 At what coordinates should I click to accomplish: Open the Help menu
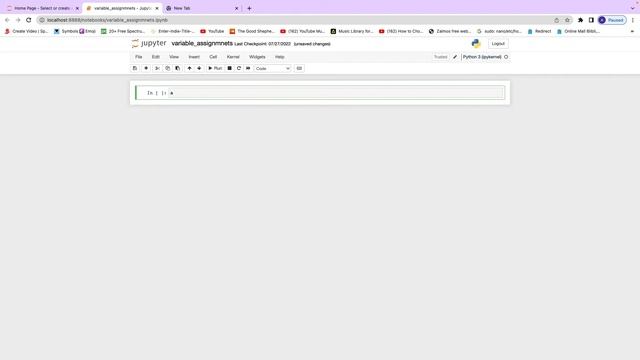pos(280,57)
